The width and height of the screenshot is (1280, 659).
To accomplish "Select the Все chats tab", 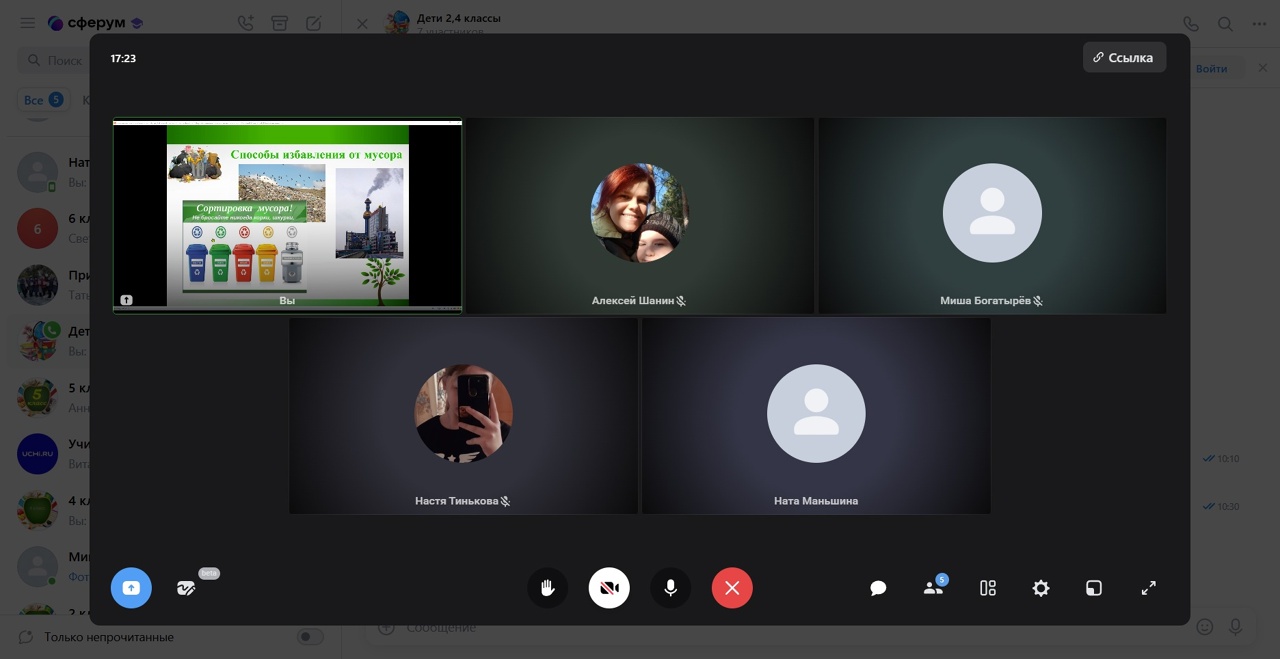I will click(43, 100).
